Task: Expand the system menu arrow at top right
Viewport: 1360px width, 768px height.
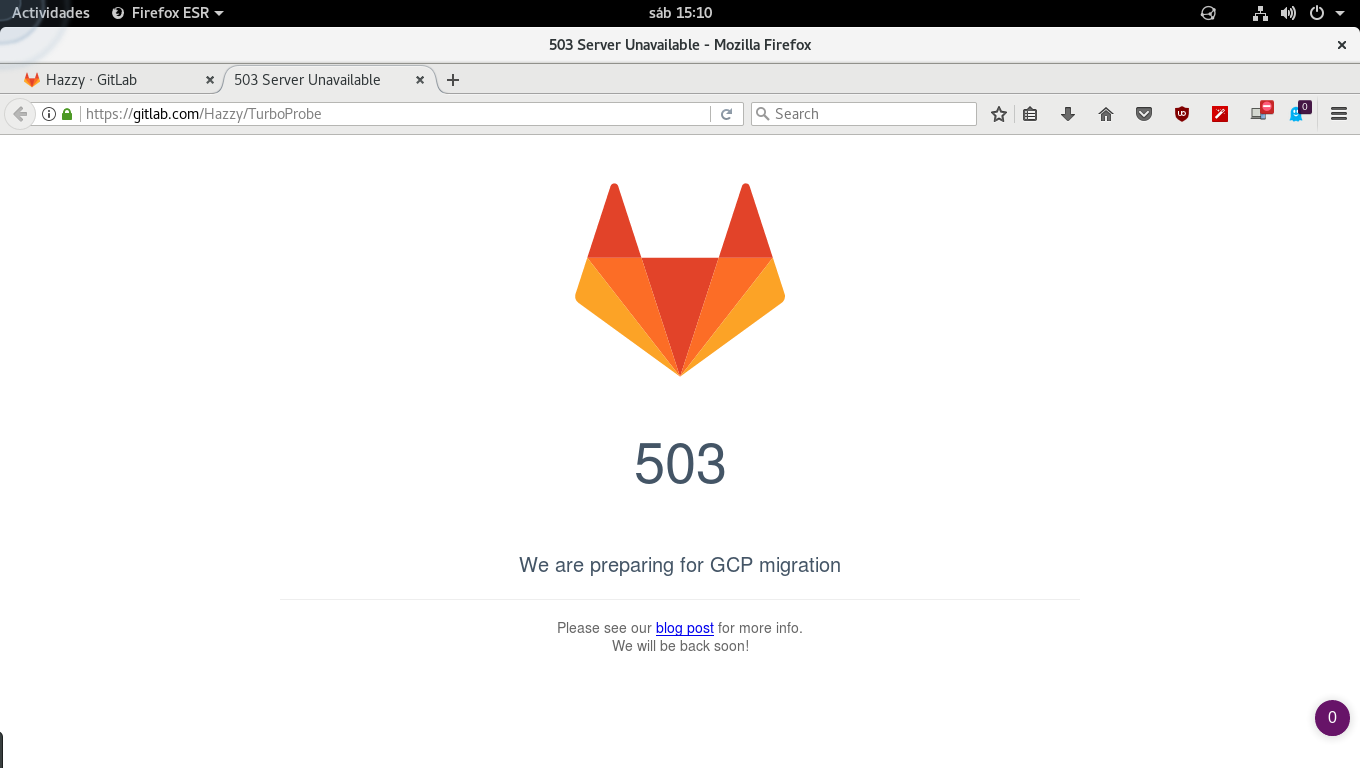Action: click(1340, 13)
